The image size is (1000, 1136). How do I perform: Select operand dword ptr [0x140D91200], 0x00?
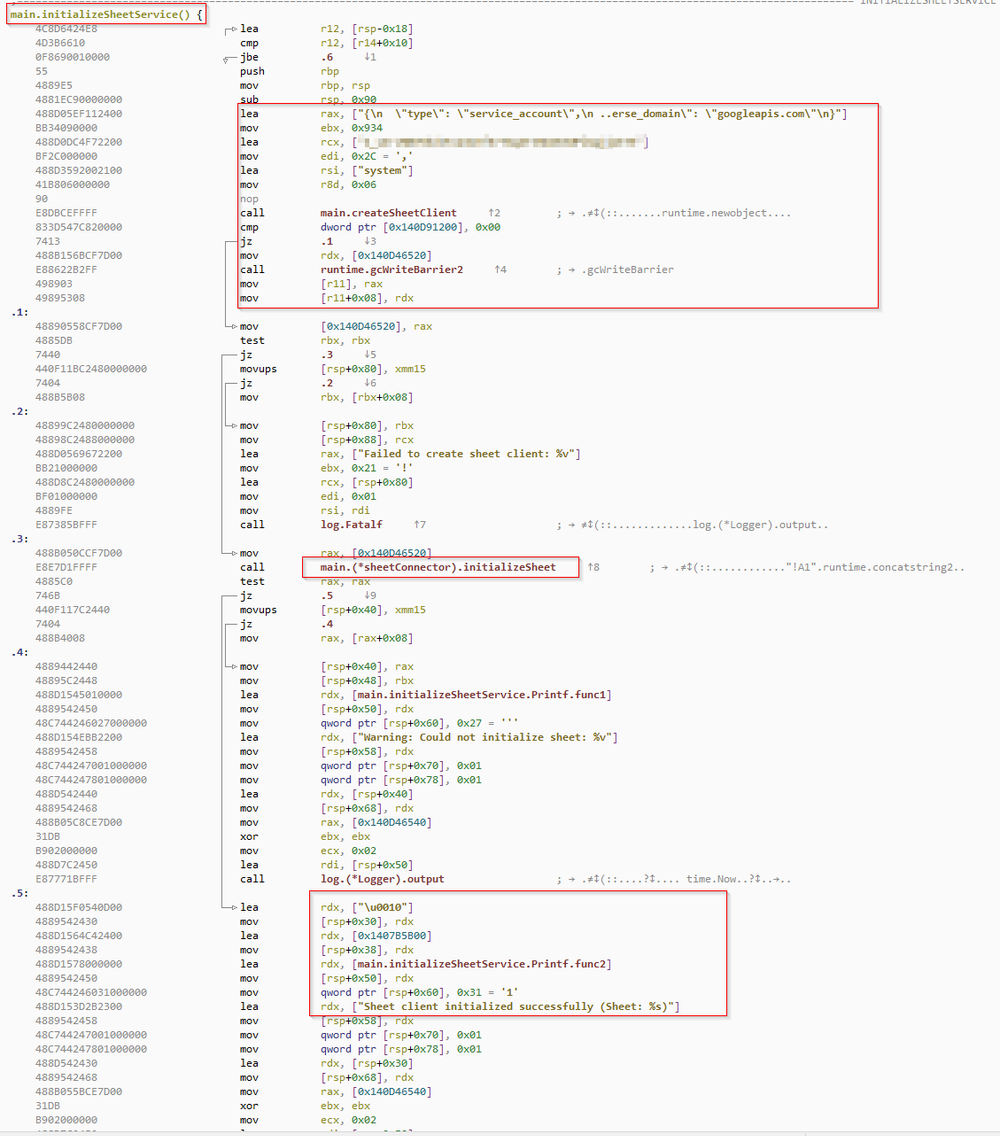pos(410,227)
